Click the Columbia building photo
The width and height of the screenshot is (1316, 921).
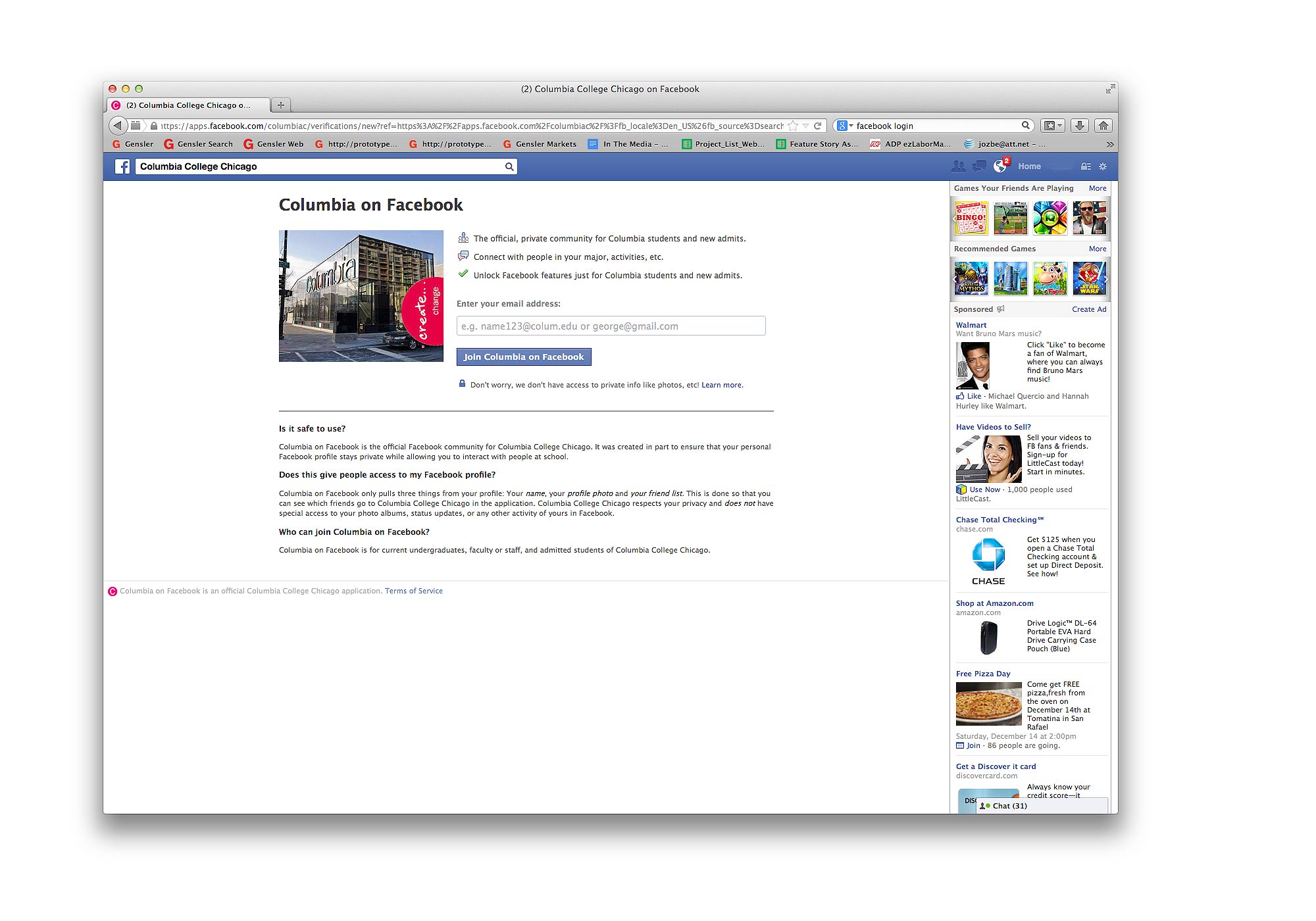tap(361, 296)
